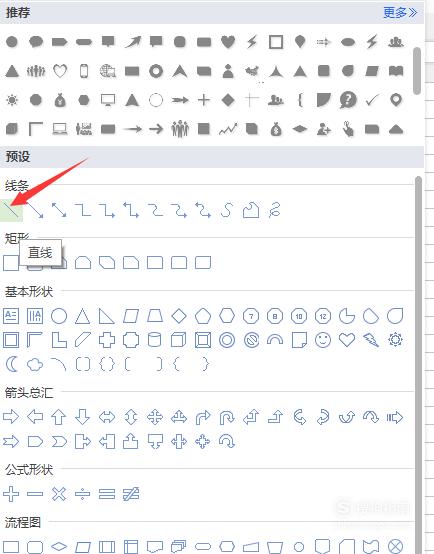Choose the cloud basic shape
The height and width of the screenshot is (554, 434).
pyautogui.click(x=35, y=364)
